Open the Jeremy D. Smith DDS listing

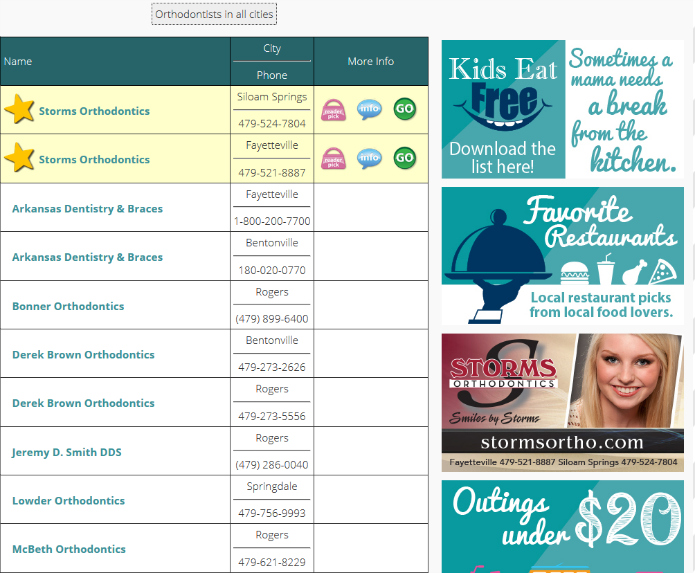click(x=66, y=452)
